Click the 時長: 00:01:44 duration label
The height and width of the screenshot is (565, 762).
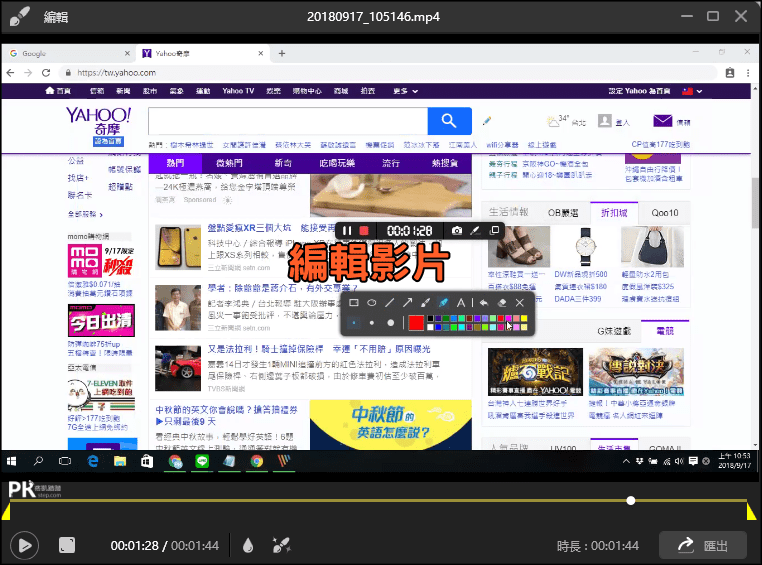click(x=598, y=546)
